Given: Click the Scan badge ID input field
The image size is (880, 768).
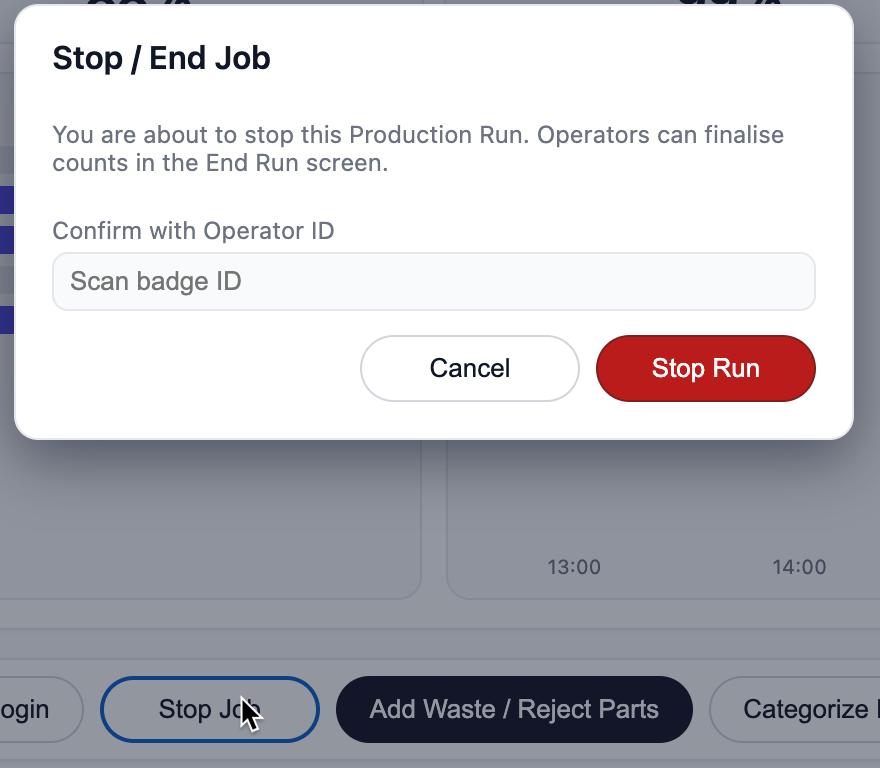Looking at the screenshot, I should click(433, 281).
